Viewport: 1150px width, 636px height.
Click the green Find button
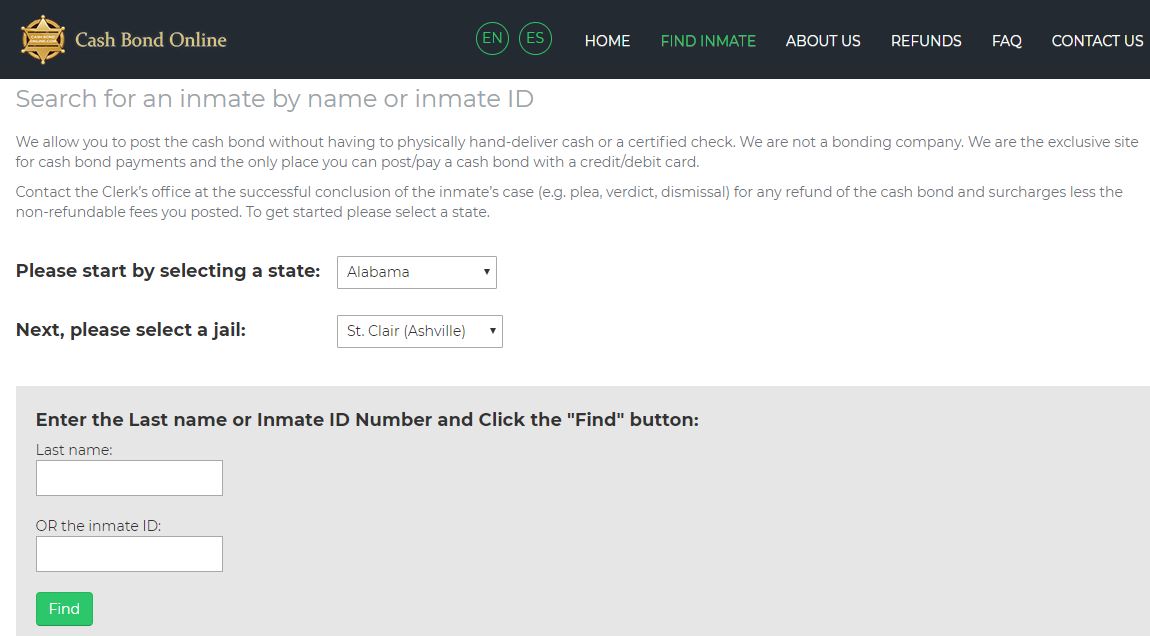(65, 609)
